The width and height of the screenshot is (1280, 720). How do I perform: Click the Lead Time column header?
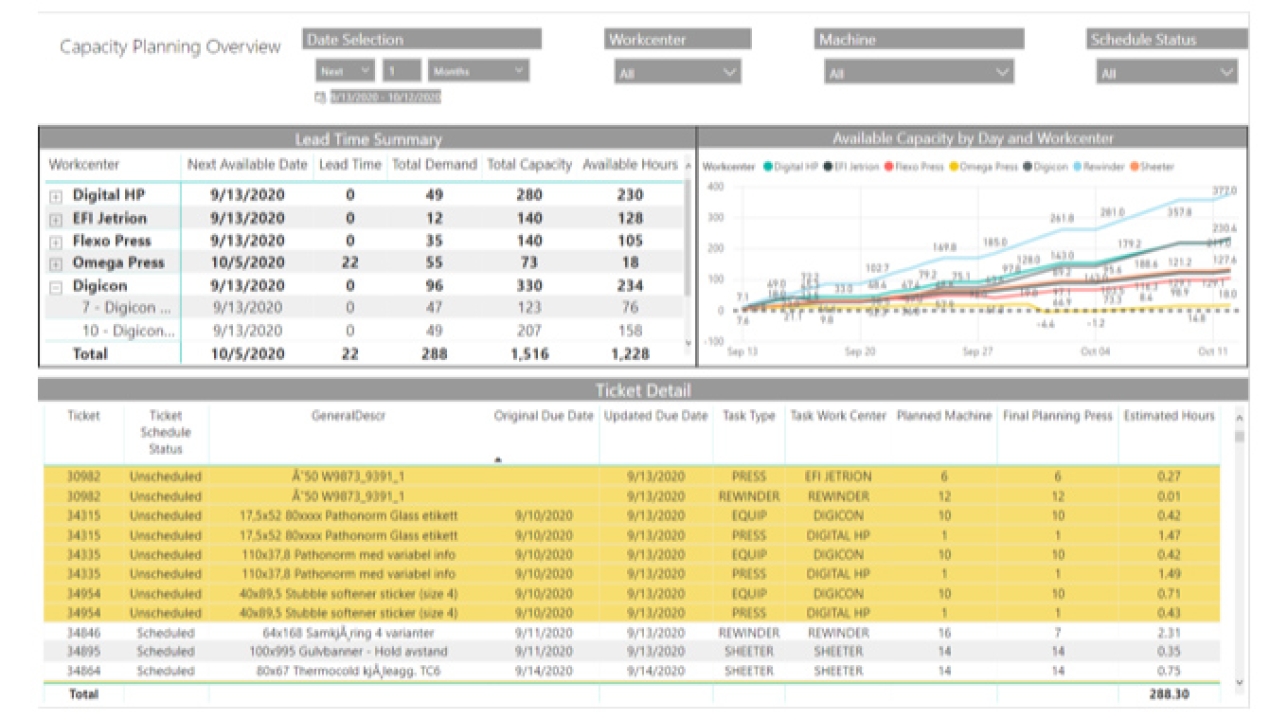[x=349, y=165]
